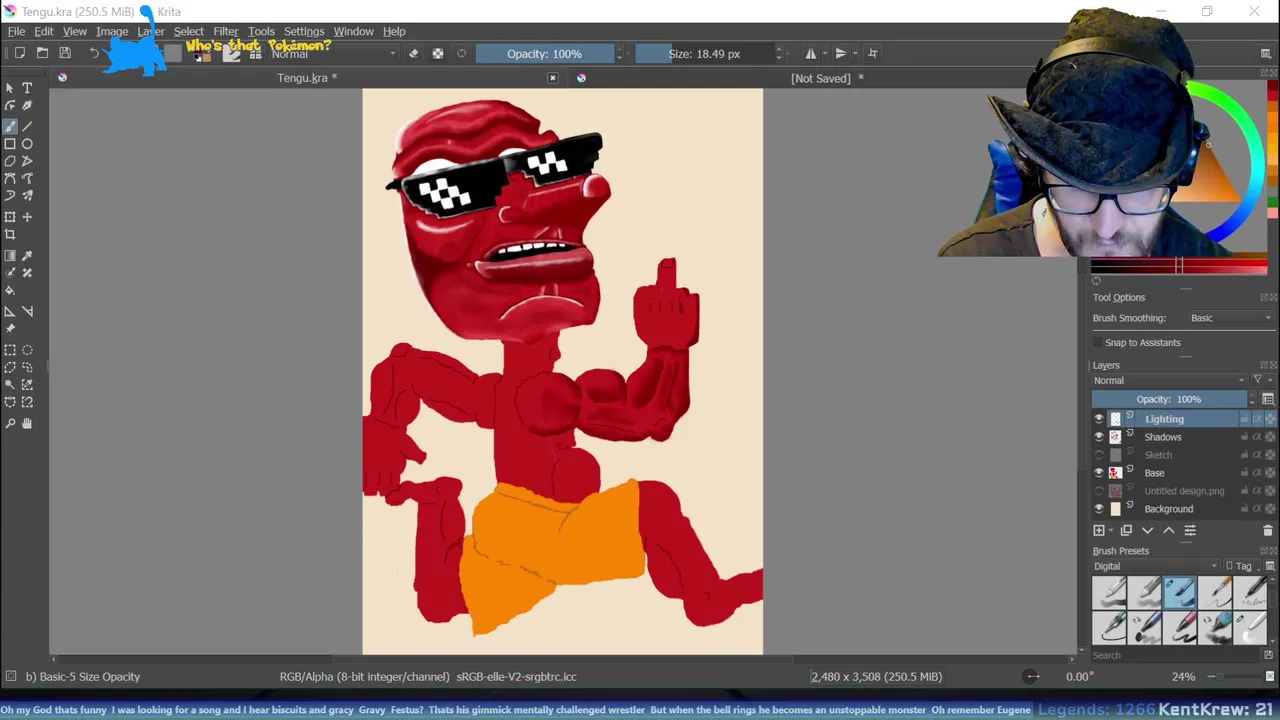Toggle horizontal mirror tool
Image resolution: width=1280 pixels, height=720 pixels.
click(x=811, y=54)
